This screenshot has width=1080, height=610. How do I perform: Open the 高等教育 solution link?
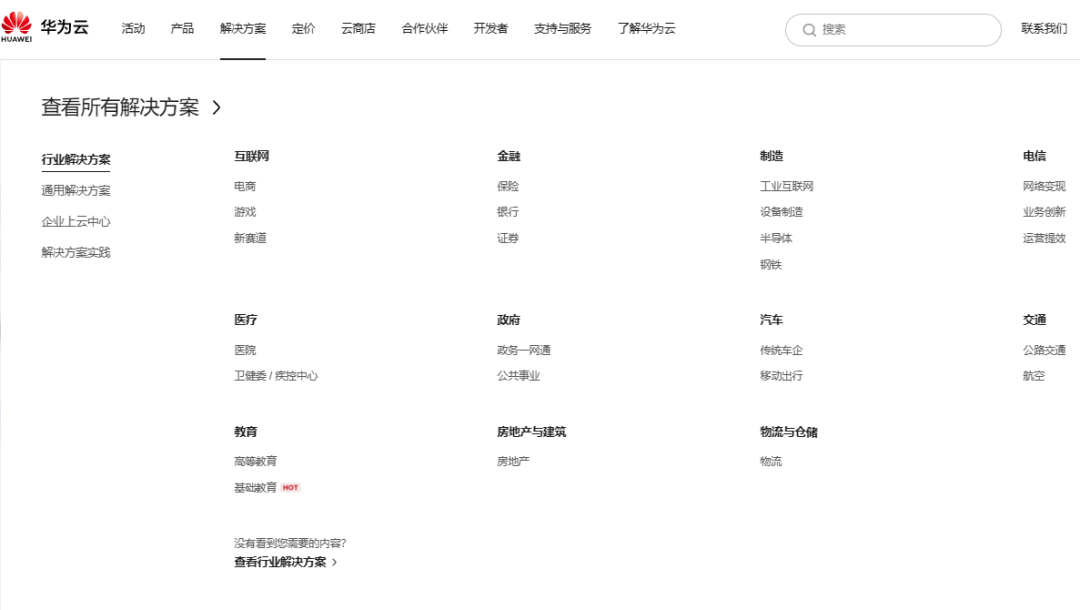[255, 462]
